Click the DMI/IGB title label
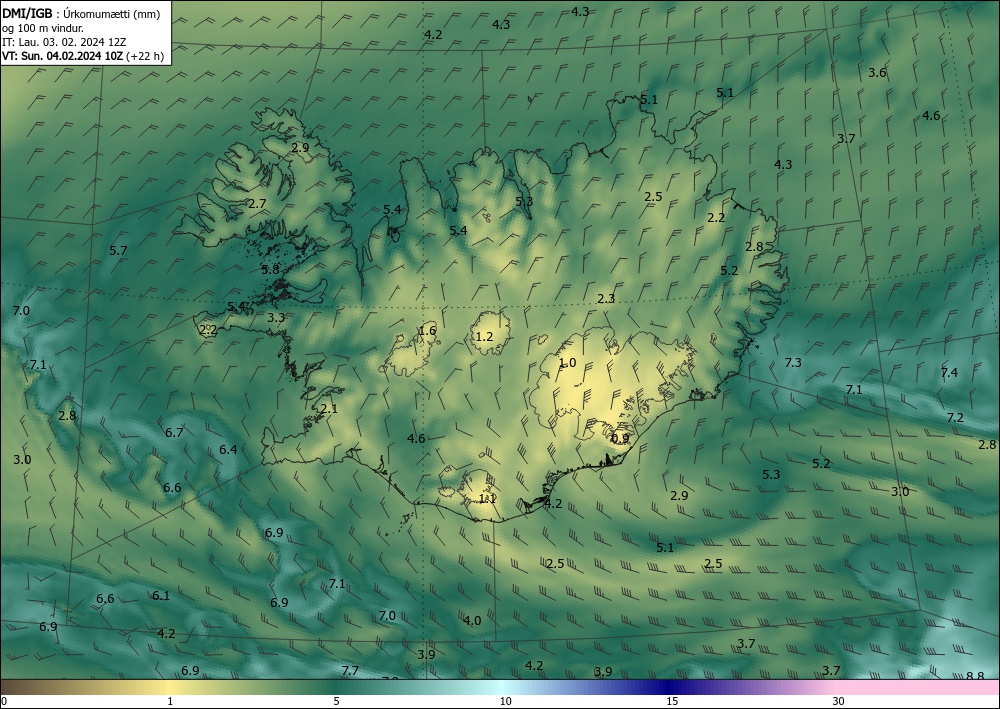1000x709 pixels. click(27, 14)
